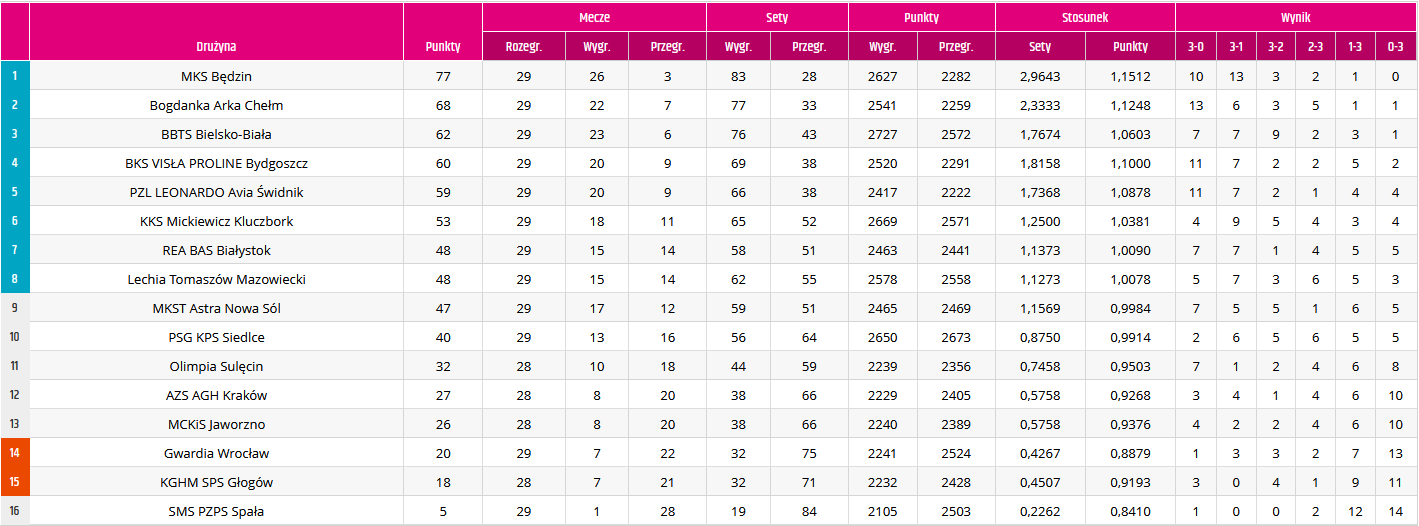Click the 0-3 result column header
This screenshot has height=526, width=1419.
[x=1395, y=46]
